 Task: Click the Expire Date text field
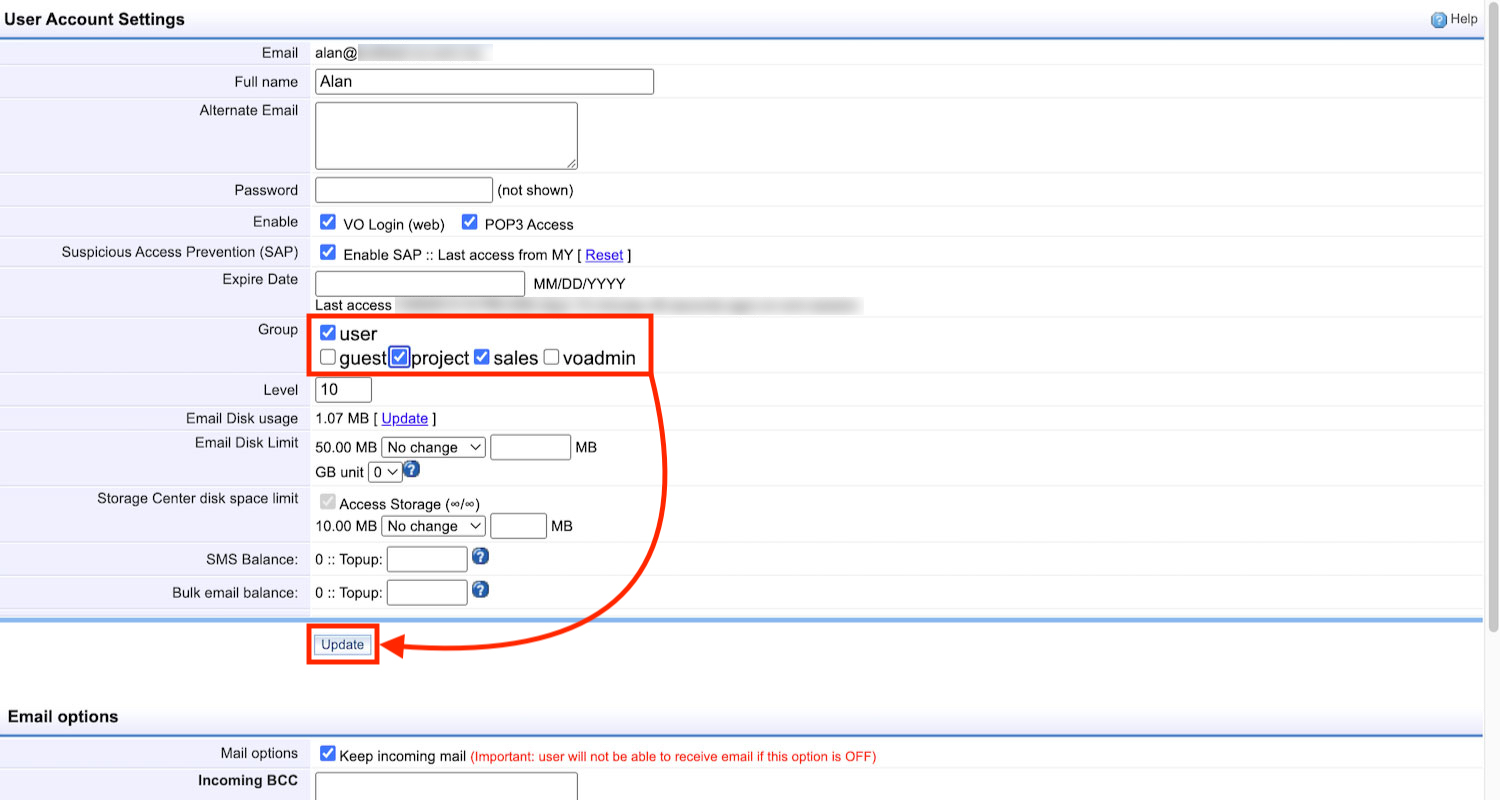[x=419, y=283]
